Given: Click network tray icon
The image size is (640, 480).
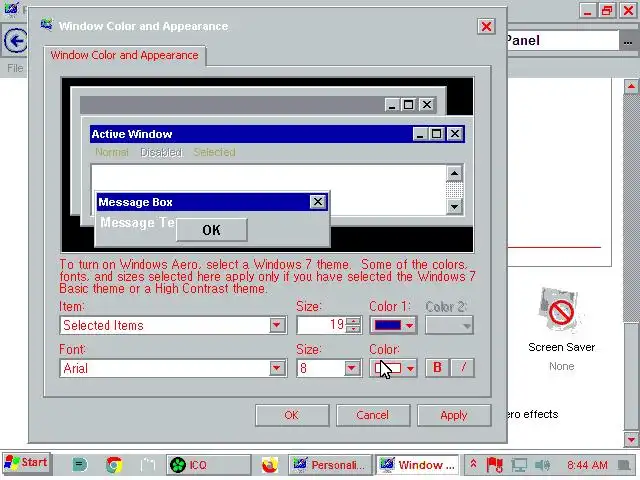Looking at the screenshot, I should [x=519, y=464].
